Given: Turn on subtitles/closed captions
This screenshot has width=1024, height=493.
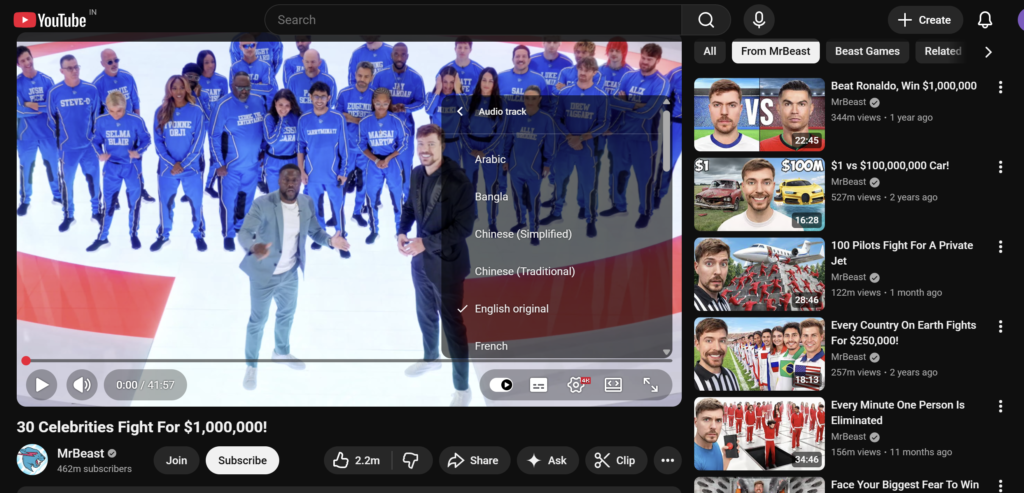Looking at the screenshot, I should pos(538,385).
